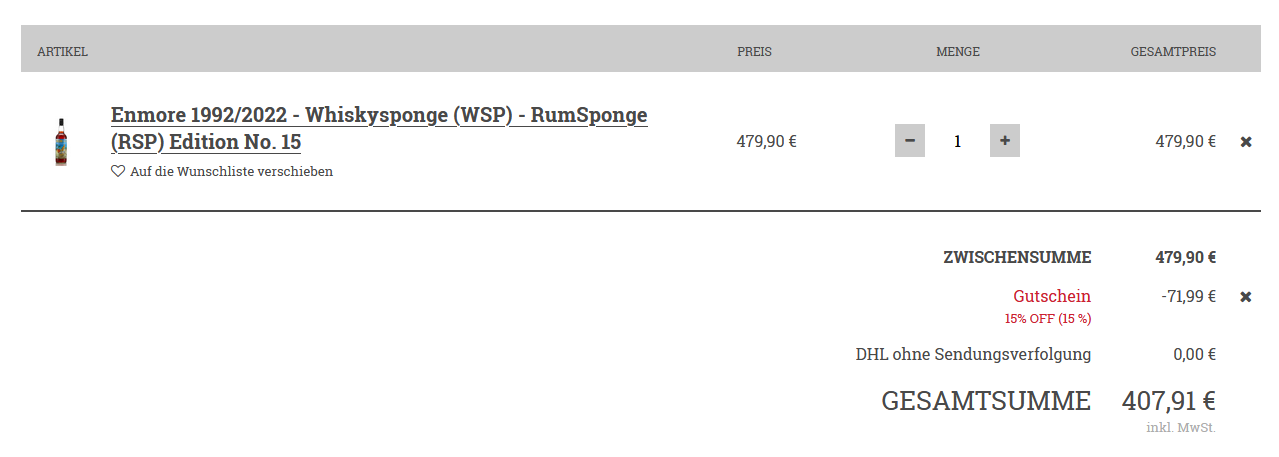1279x457 pixels.
Task: Click the Enmore rum bottle thumbnail
Action: coord(61,142)
